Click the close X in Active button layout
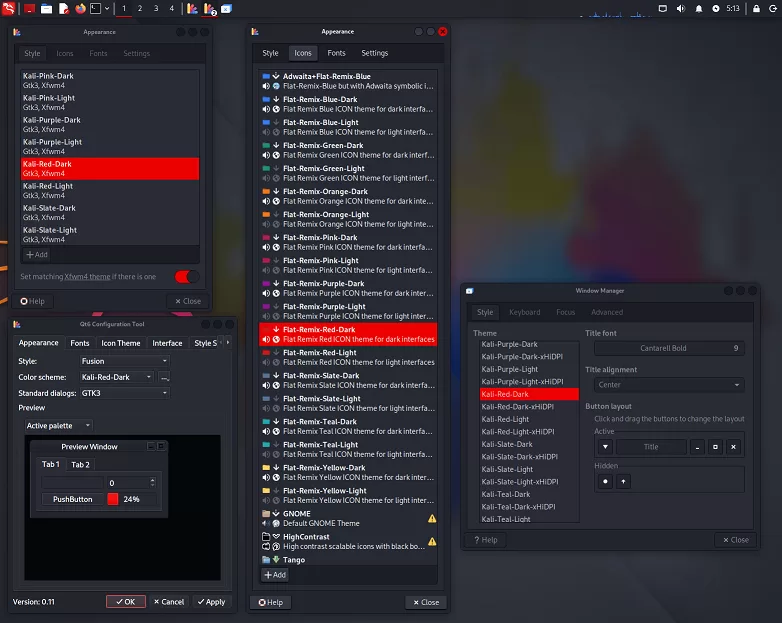The width and height of the screenshot is (782, 623). coord(733,447)
